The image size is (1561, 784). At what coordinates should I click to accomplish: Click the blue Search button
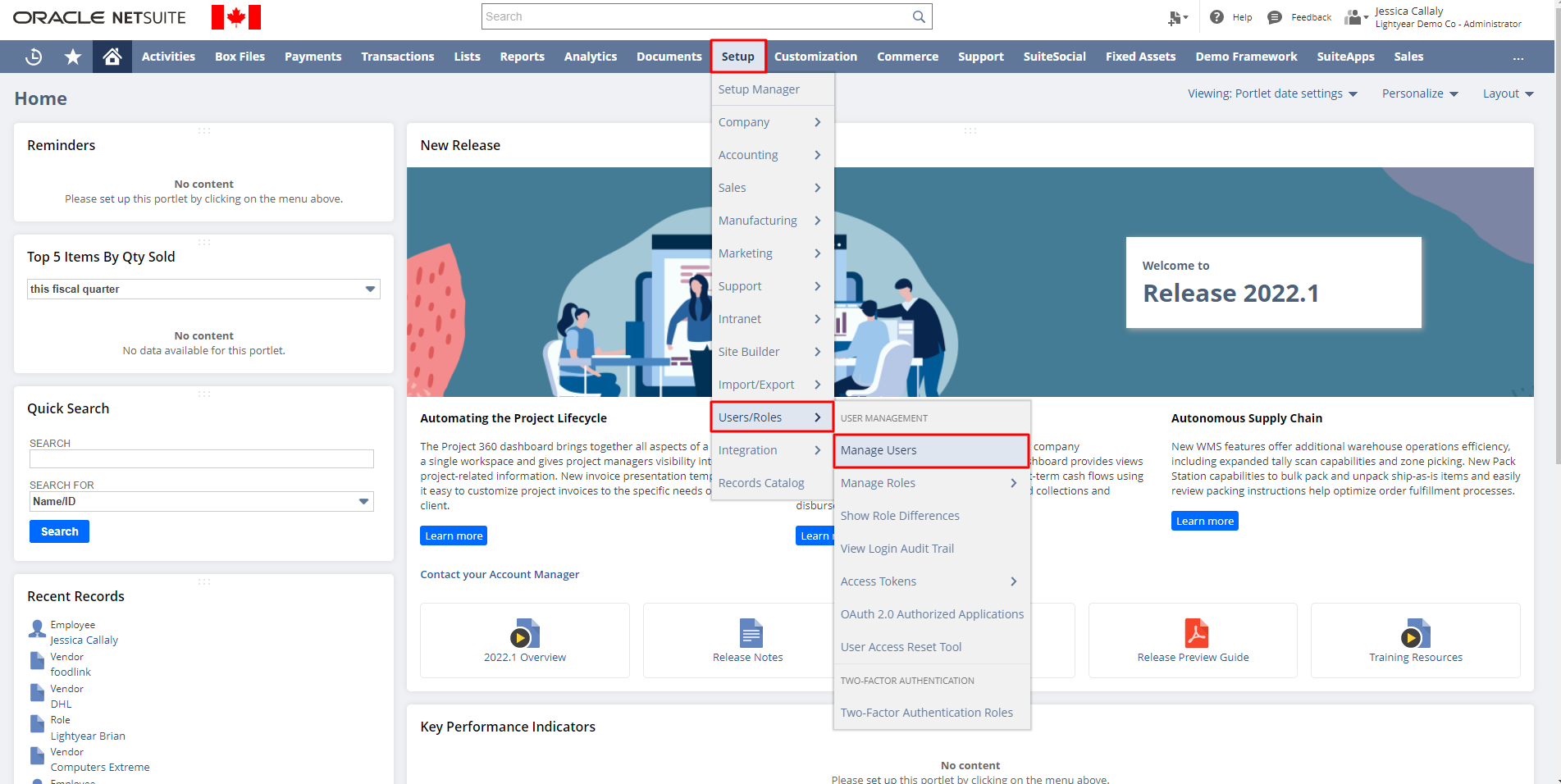coord(60,531)
